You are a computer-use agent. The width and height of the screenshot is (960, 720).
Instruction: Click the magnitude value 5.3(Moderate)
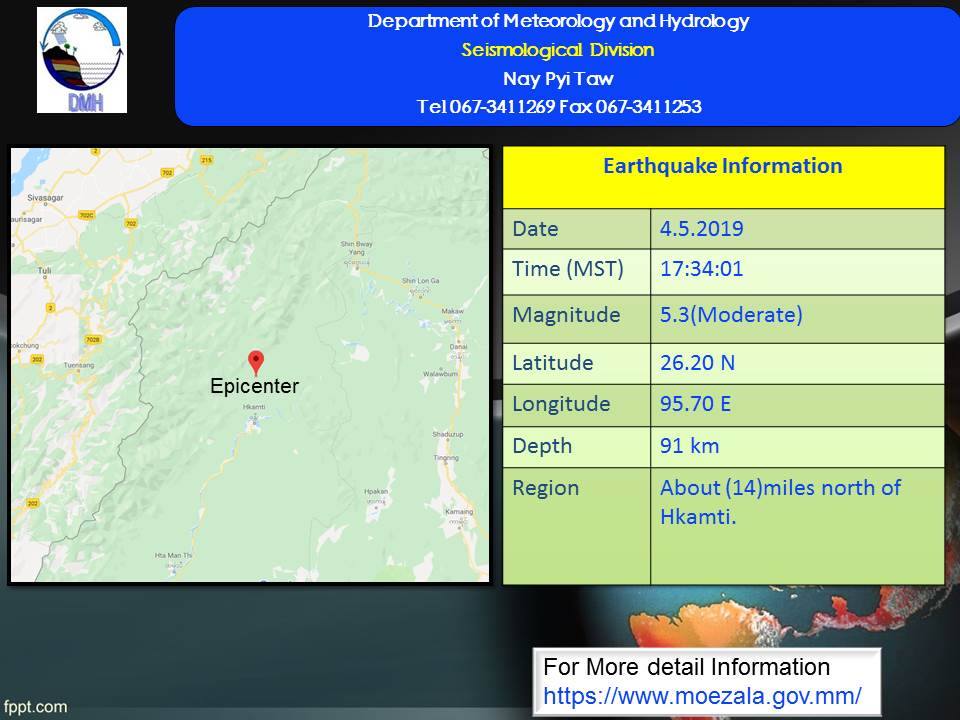point(730,315)
